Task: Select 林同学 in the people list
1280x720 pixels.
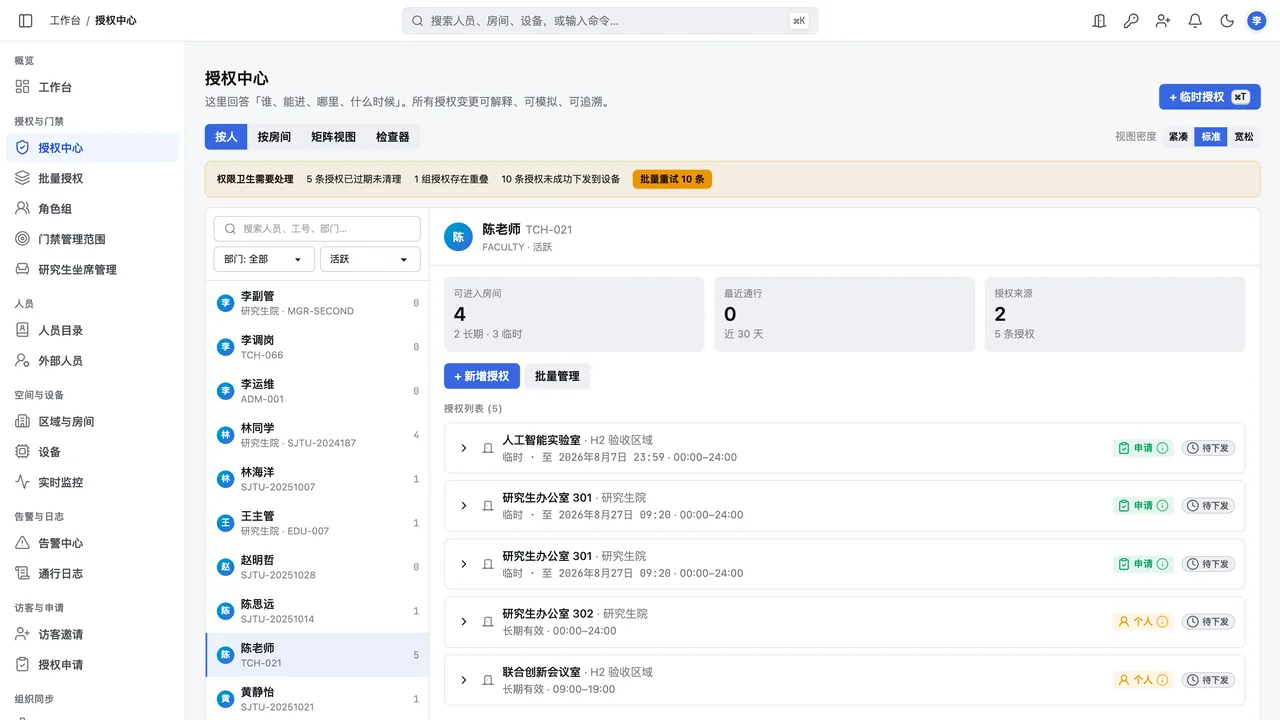Action: click(x=317, y=435)
